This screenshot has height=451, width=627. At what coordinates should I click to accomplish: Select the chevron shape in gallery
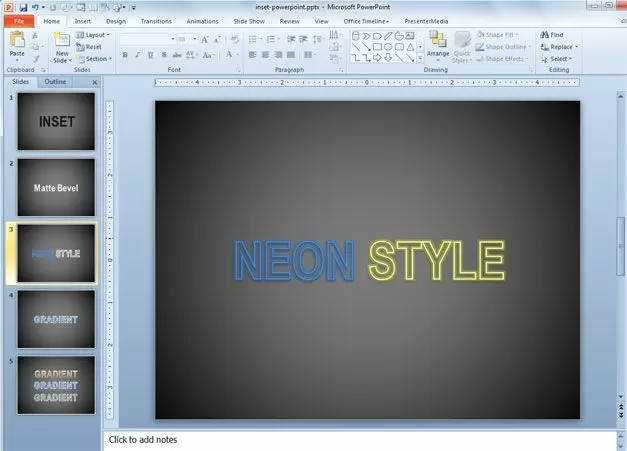(366, 36)
